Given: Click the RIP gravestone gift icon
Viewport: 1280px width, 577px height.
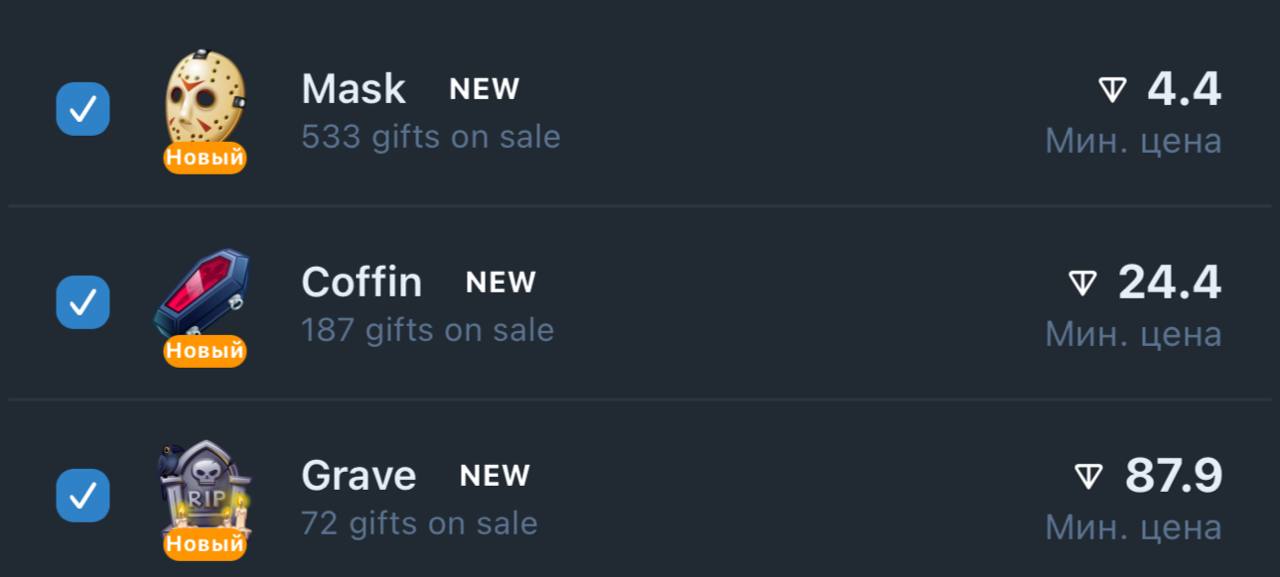Looking at the screenshot, I should [204, 485].
